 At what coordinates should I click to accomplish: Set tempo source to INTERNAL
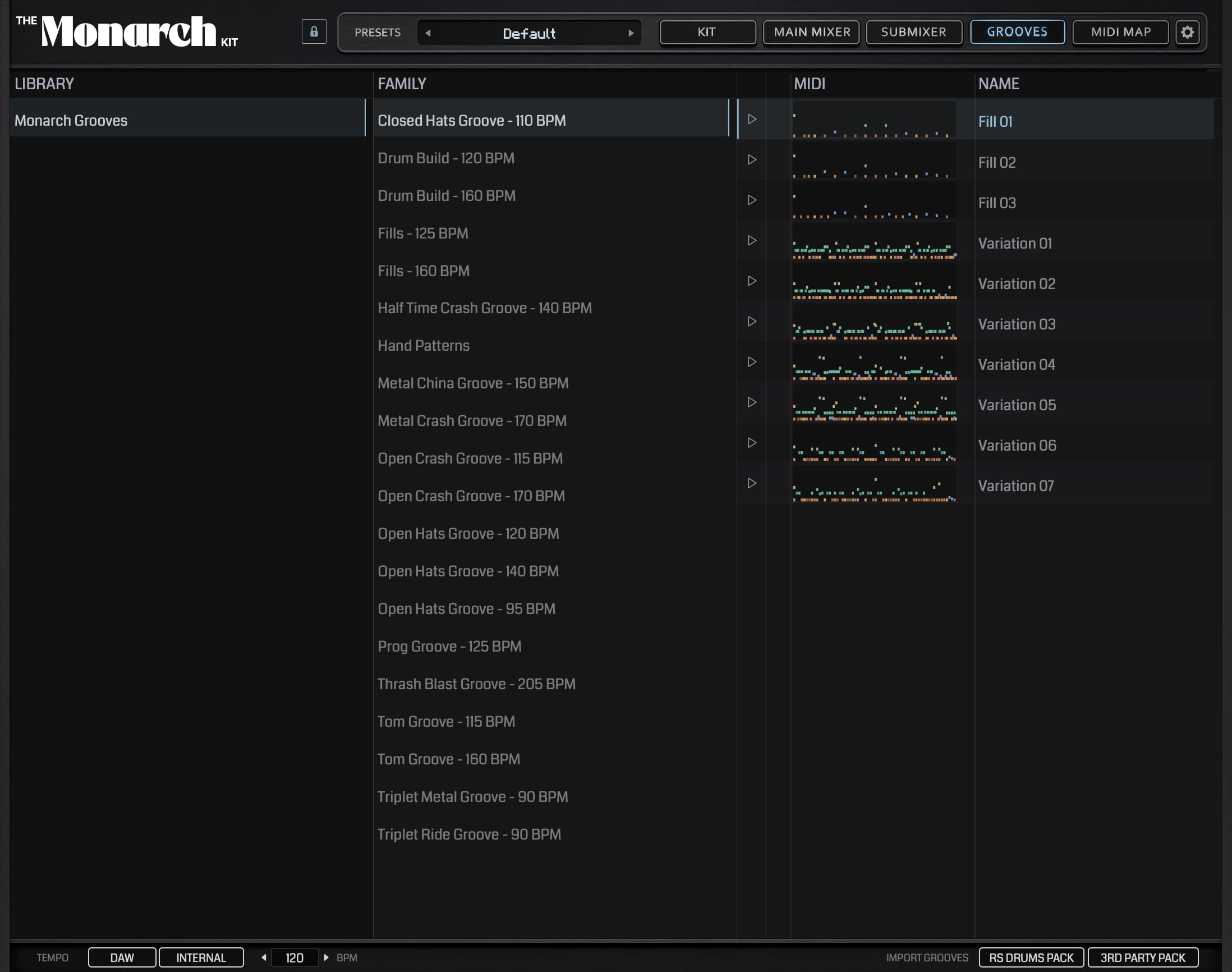[201, 957]
